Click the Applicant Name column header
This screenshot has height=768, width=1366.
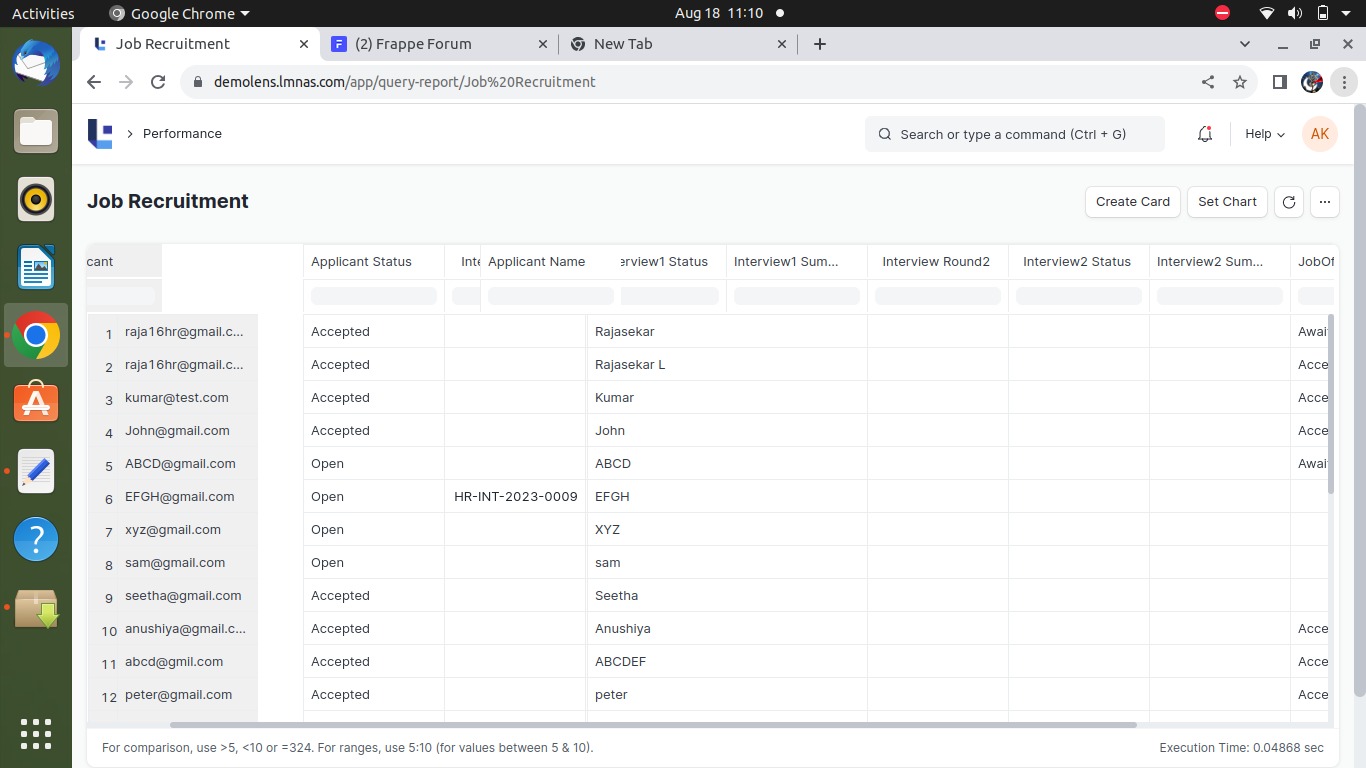coord(550,262)
